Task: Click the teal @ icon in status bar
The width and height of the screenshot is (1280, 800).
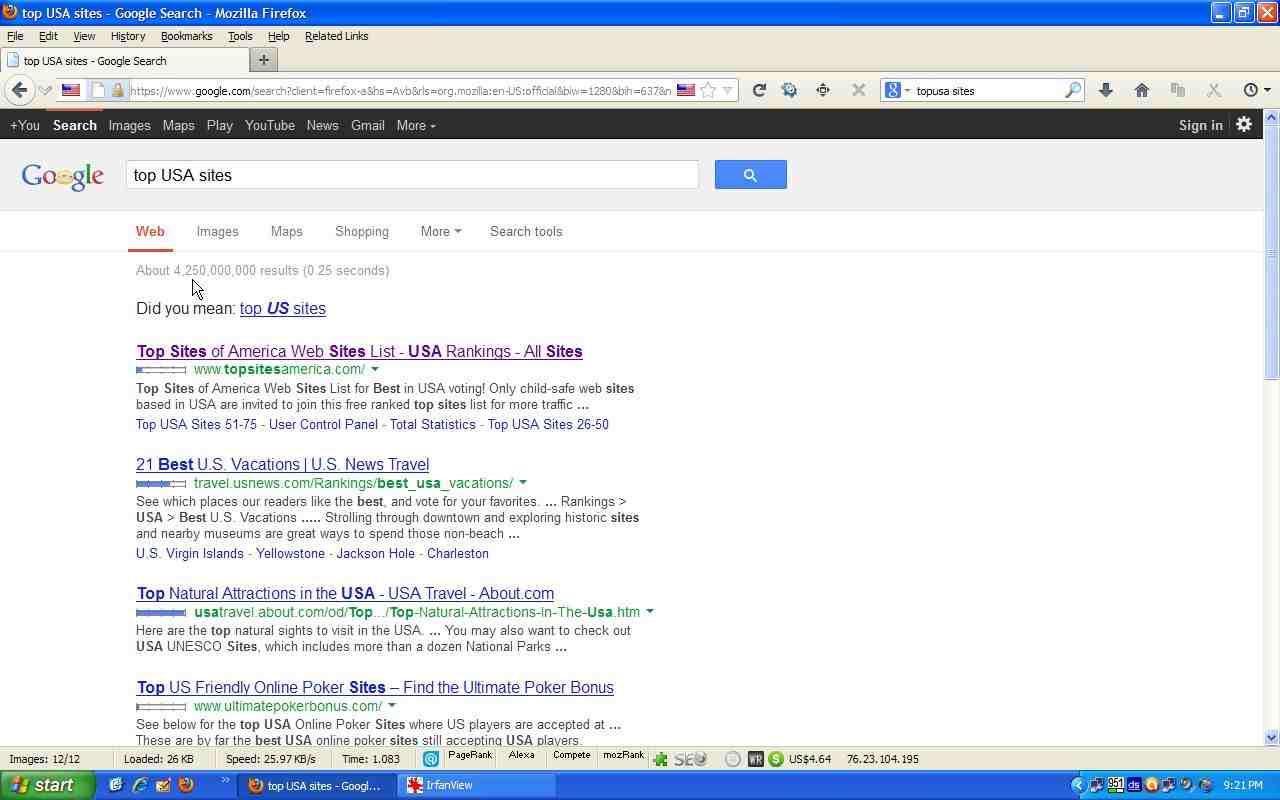Action: pos(431,759)
